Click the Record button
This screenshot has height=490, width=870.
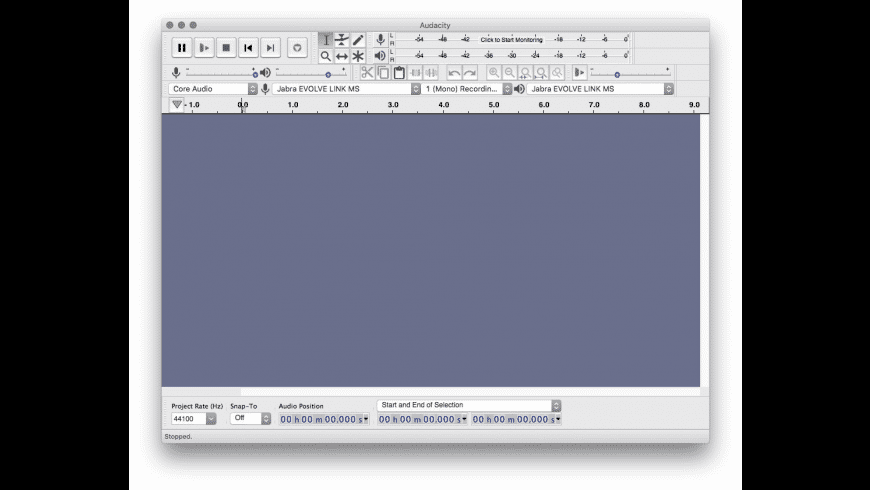click(297, 48)
